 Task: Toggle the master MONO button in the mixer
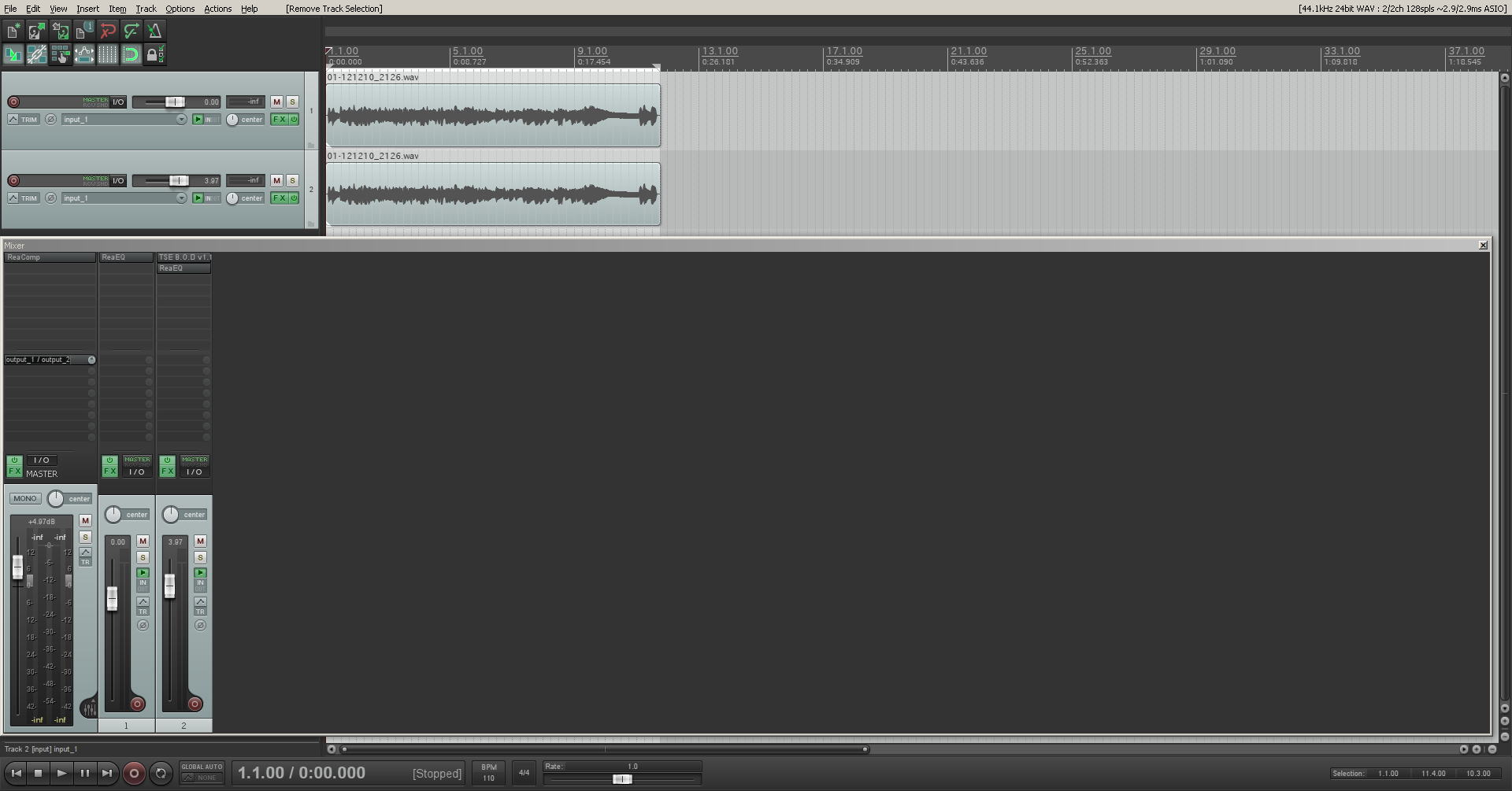(x=25, y=499)
